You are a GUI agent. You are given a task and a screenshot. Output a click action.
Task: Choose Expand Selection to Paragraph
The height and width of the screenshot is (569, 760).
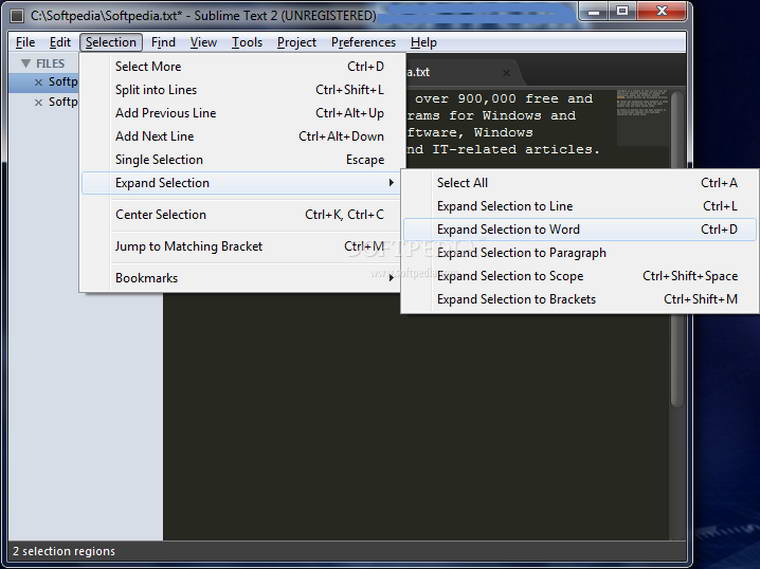pyautogui.click(x=579, y=253)
